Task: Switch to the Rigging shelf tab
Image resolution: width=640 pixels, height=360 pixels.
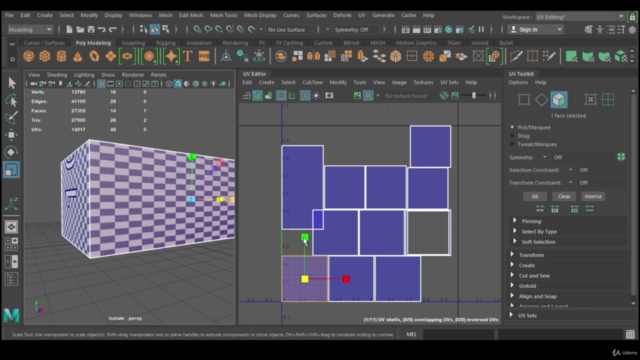Action: click(x=165, y=42)
